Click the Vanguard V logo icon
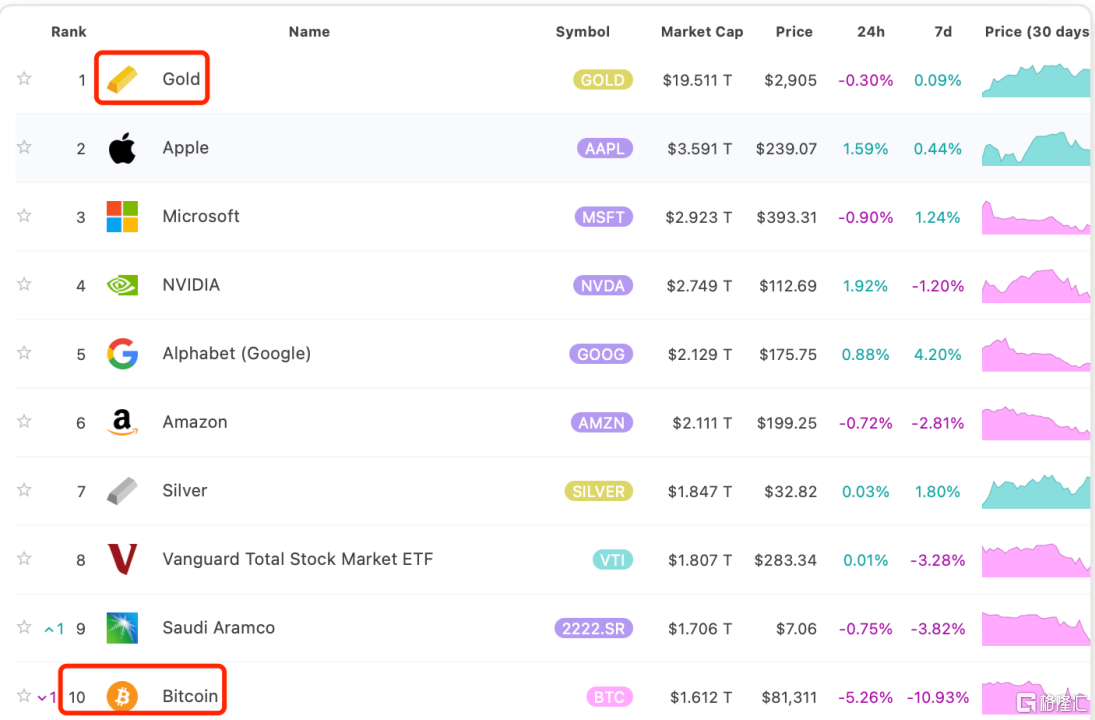 (x=122, y=559)
